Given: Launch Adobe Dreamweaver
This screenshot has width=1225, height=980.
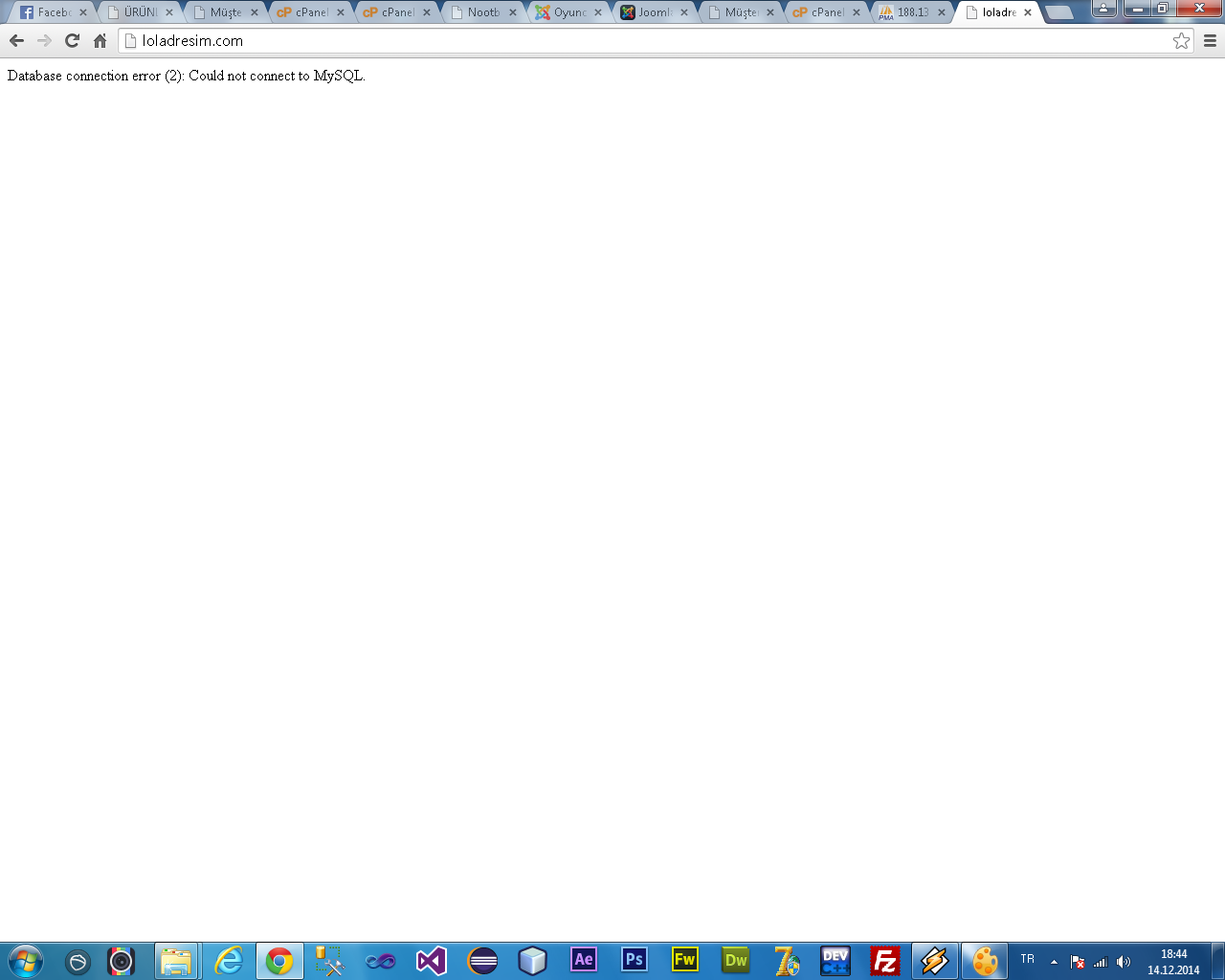Looking at the screenshot, I should pos(736,960).
